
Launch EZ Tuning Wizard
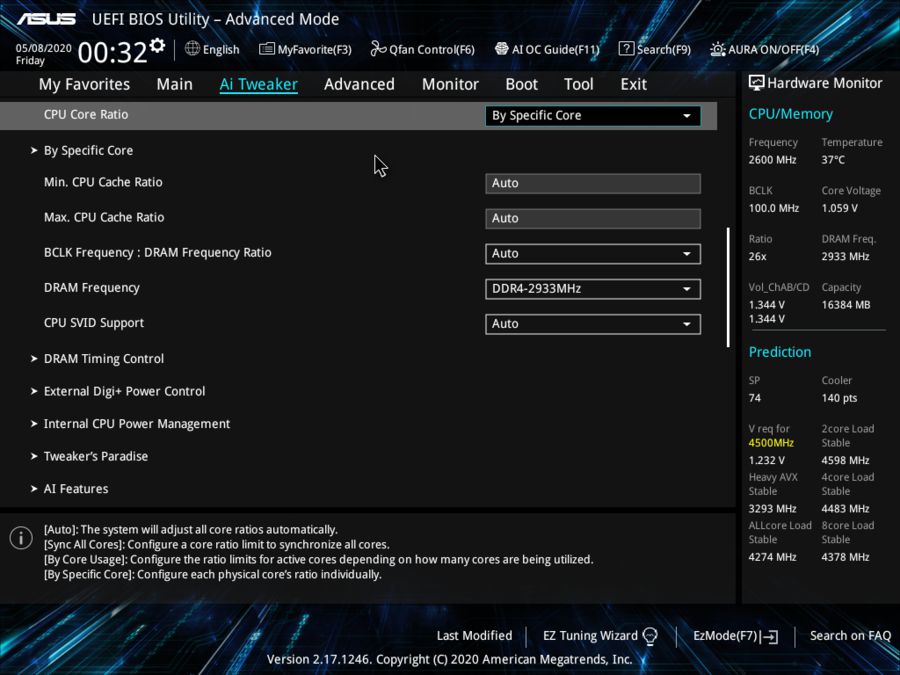[590, 636]
